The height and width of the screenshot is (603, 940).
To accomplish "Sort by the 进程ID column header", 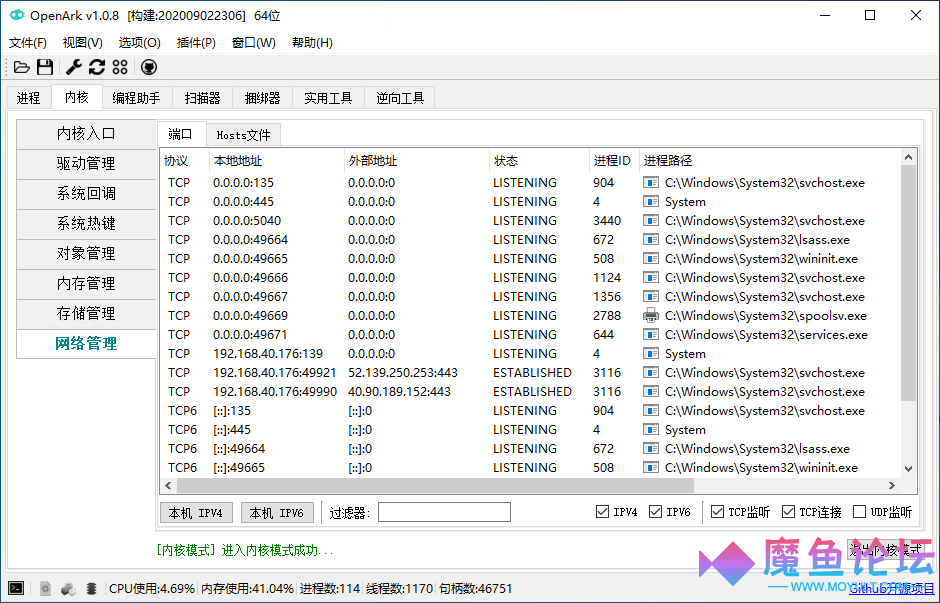I will pyautogui.click(x=612, y=161).
